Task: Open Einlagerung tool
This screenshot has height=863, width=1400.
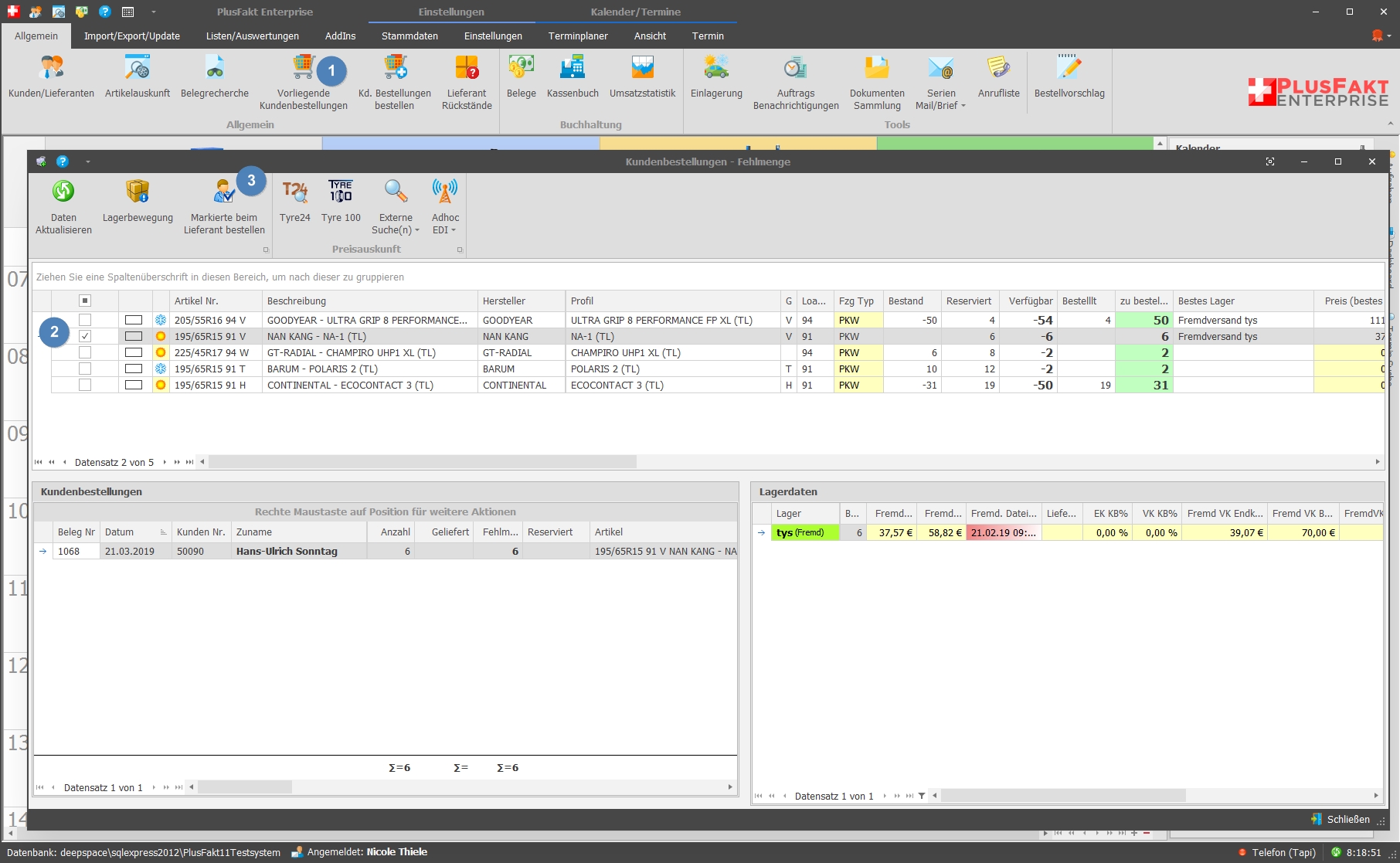Action: 716,77
